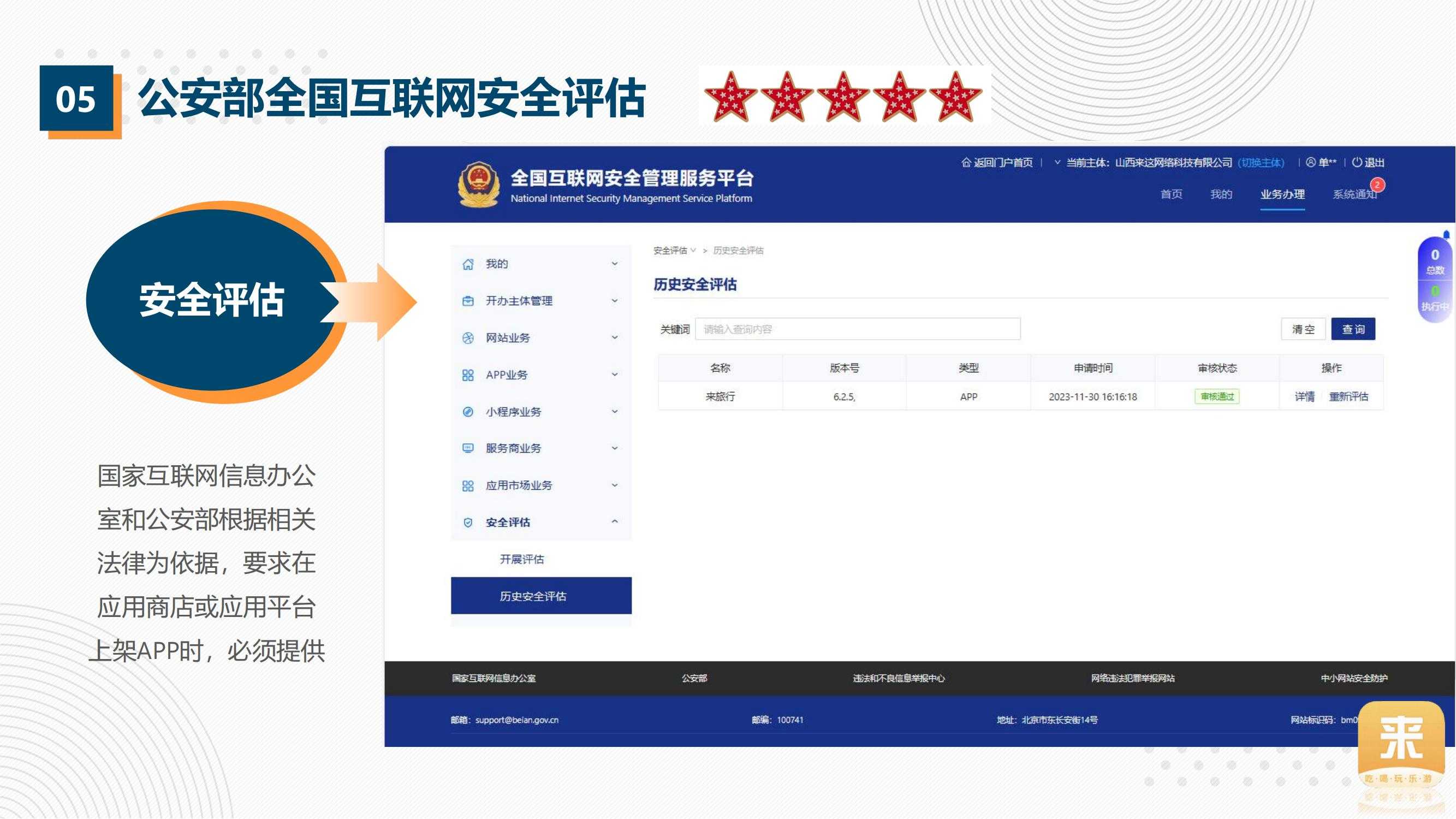Click the 2023-11-30 16:16:18 cell
The height and width of the screenshot is (819, 1456).
pos(1092,397)
